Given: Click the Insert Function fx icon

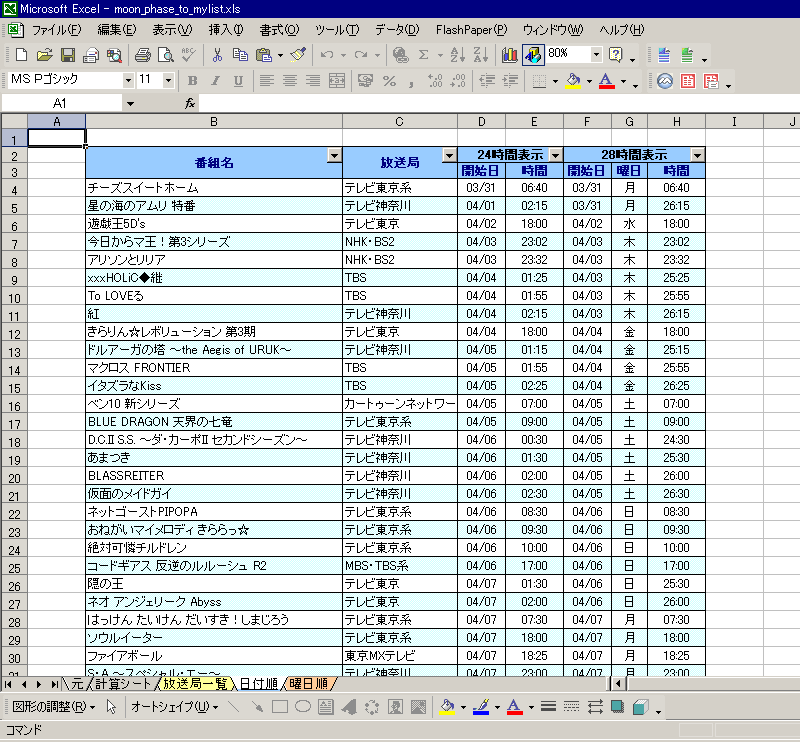Looking at the screenshot, I should [x=190, y=103].
